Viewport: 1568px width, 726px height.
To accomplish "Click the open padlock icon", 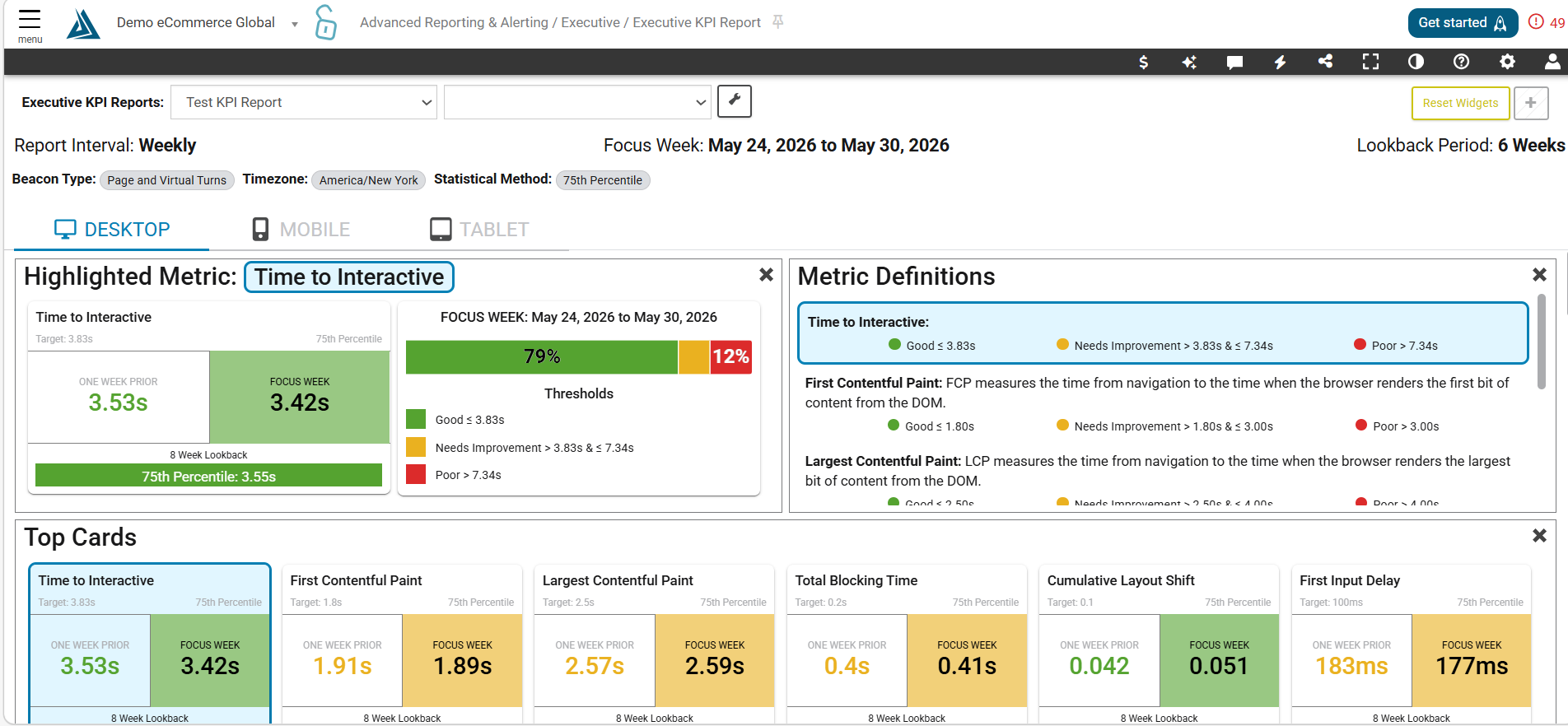I will [x=326, y=22].
